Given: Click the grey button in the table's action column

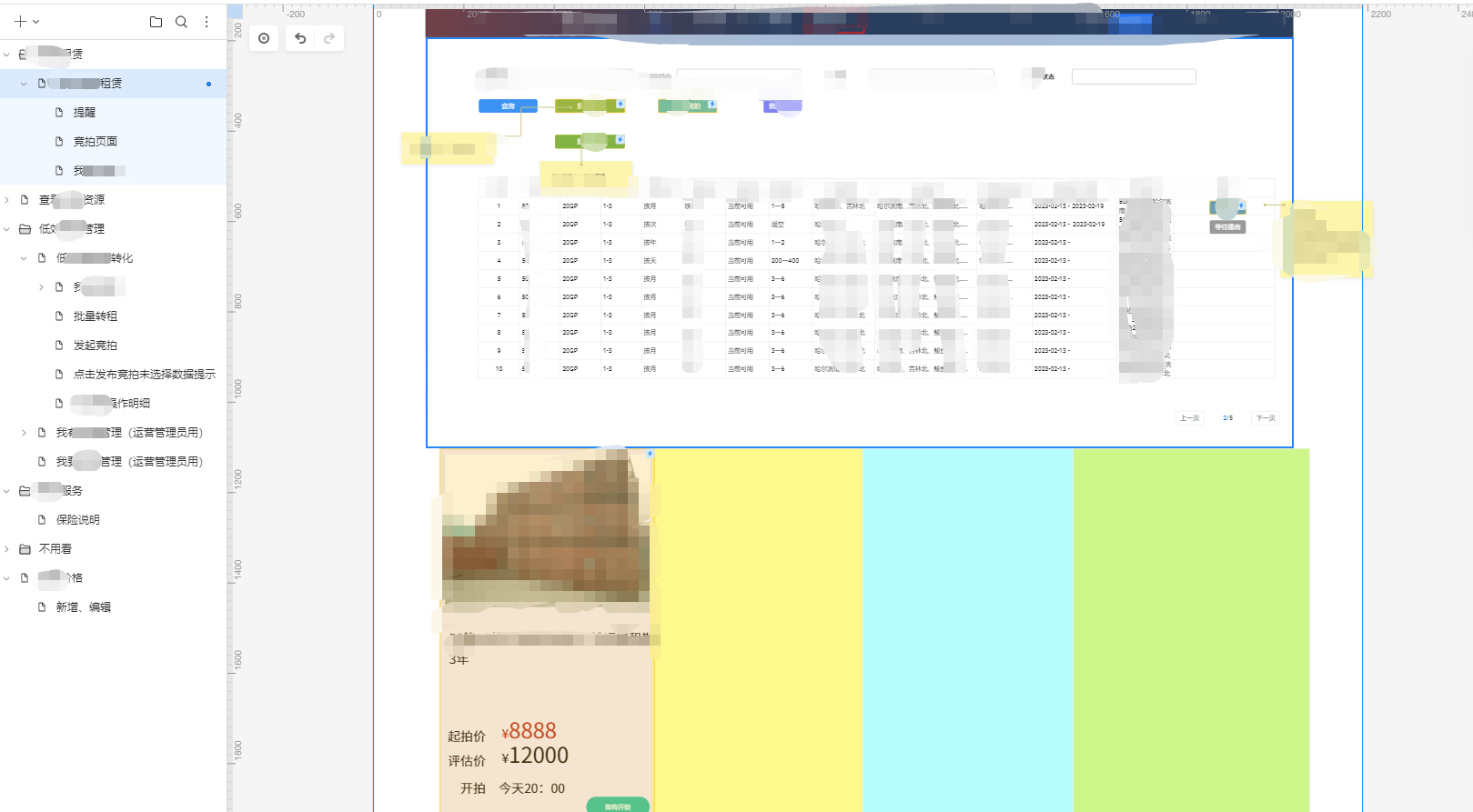Looking at the screenshot, I should tap(1227, 227).
